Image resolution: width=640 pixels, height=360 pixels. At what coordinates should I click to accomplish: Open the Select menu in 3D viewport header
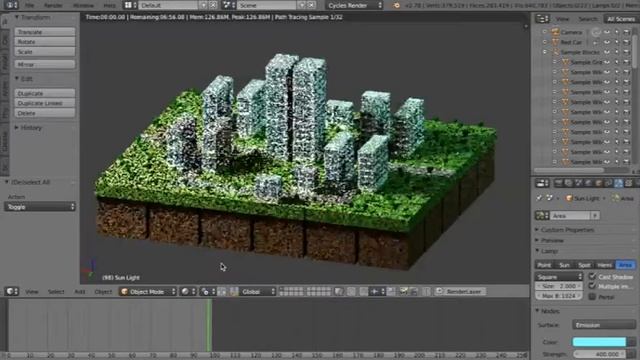tap(56, 291)
